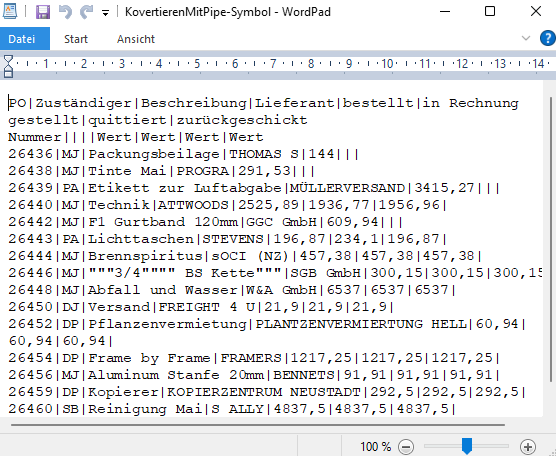
Task: Click the word 'Zuständiger' in the header line
Action: (x=83, y=103)
